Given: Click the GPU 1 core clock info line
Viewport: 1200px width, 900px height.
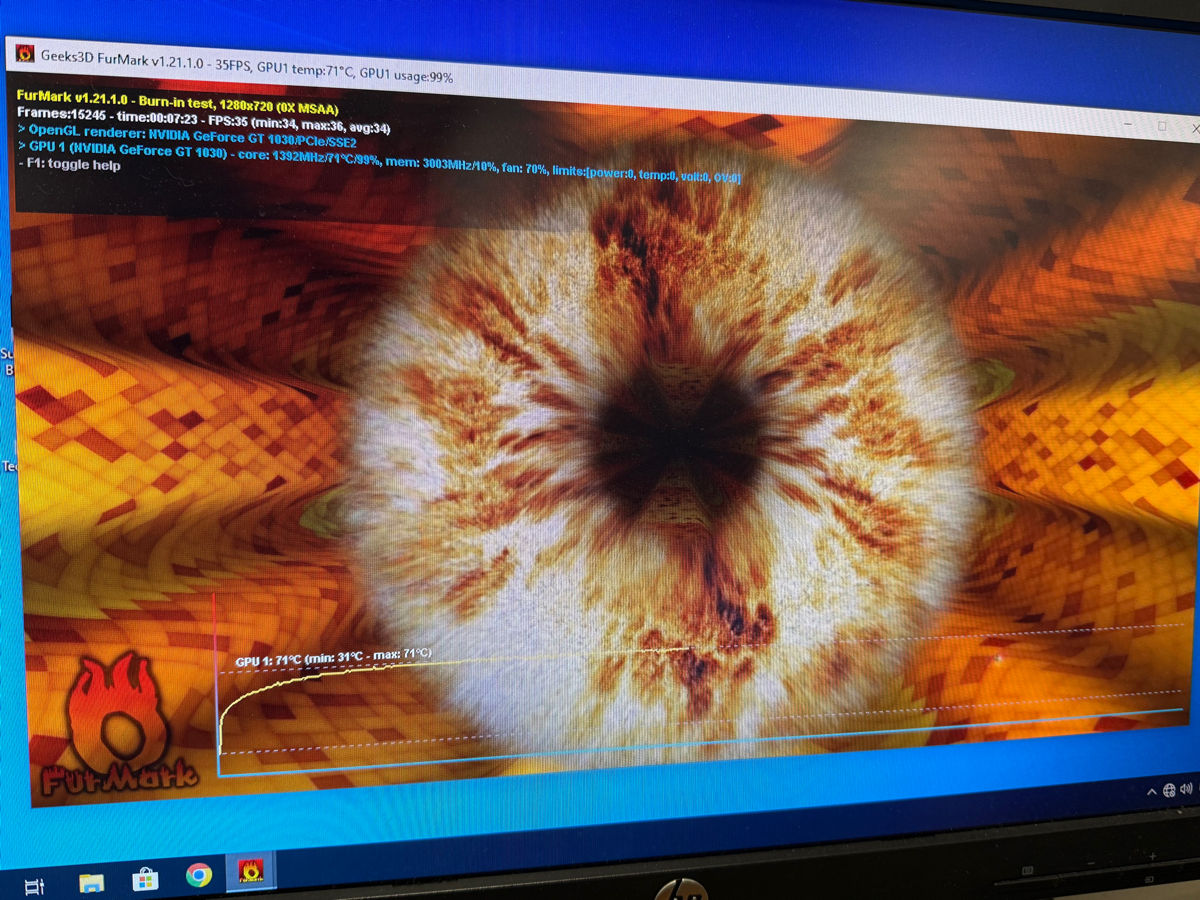Looking at the screenshot, I should pos(380,166).
